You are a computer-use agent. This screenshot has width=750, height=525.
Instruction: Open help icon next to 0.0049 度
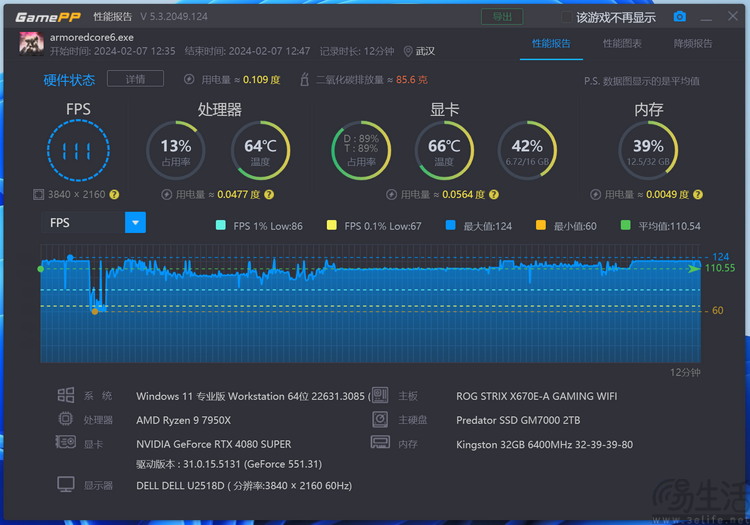[x=698, y=195]
